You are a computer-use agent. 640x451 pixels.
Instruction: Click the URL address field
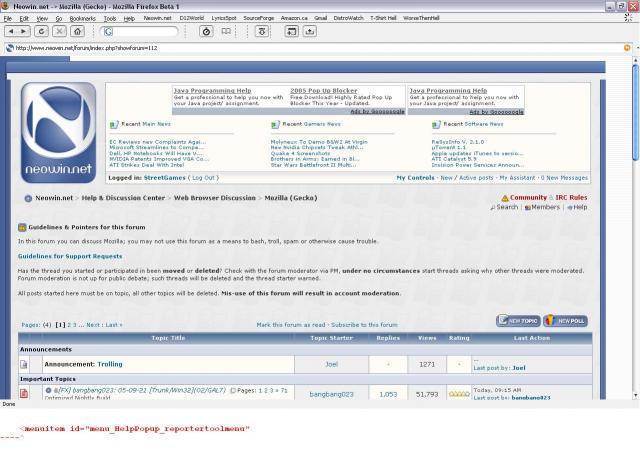[x=318, y=48]
